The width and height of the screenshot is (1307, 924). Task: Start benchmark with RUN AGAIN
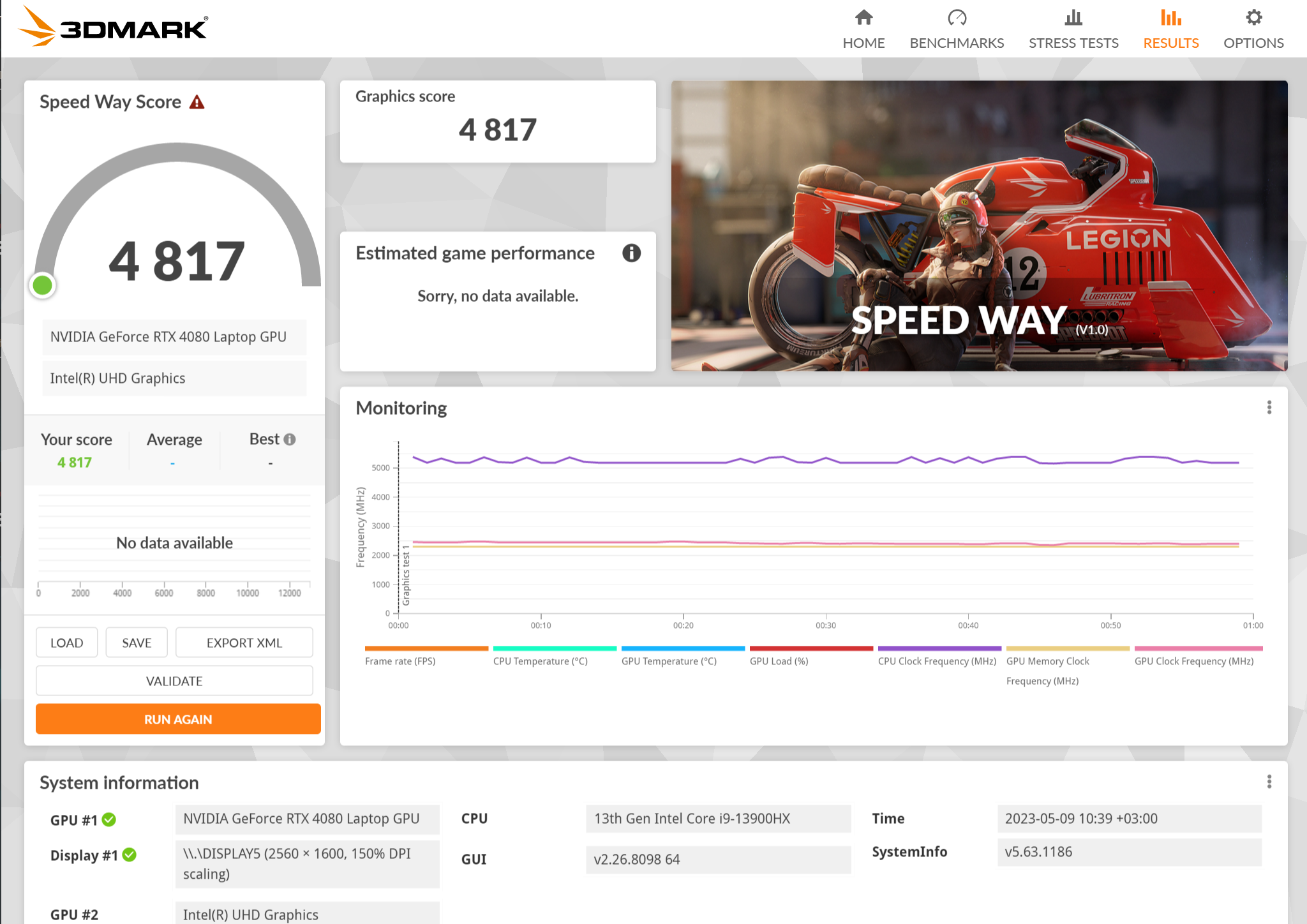point(178,719)
